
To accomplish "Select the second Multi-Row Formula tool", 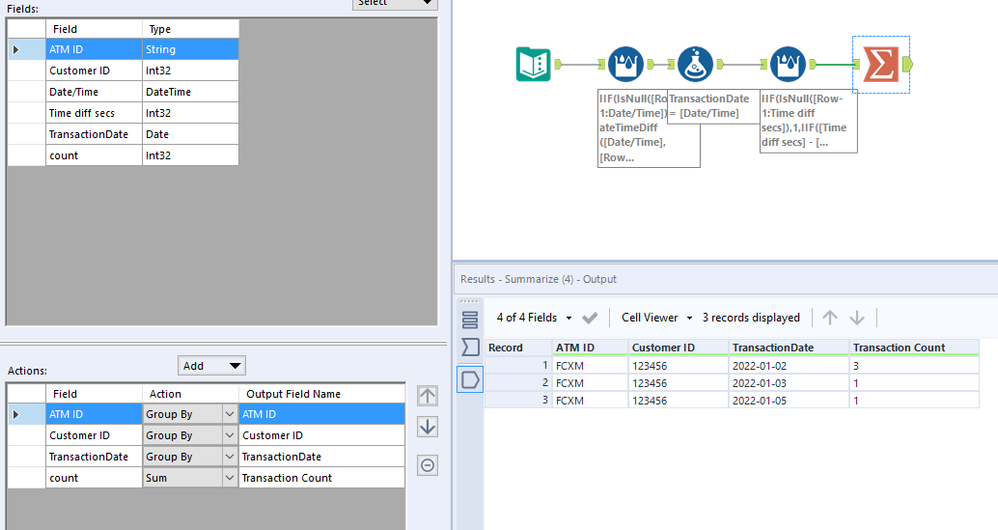I will point(788,64).
